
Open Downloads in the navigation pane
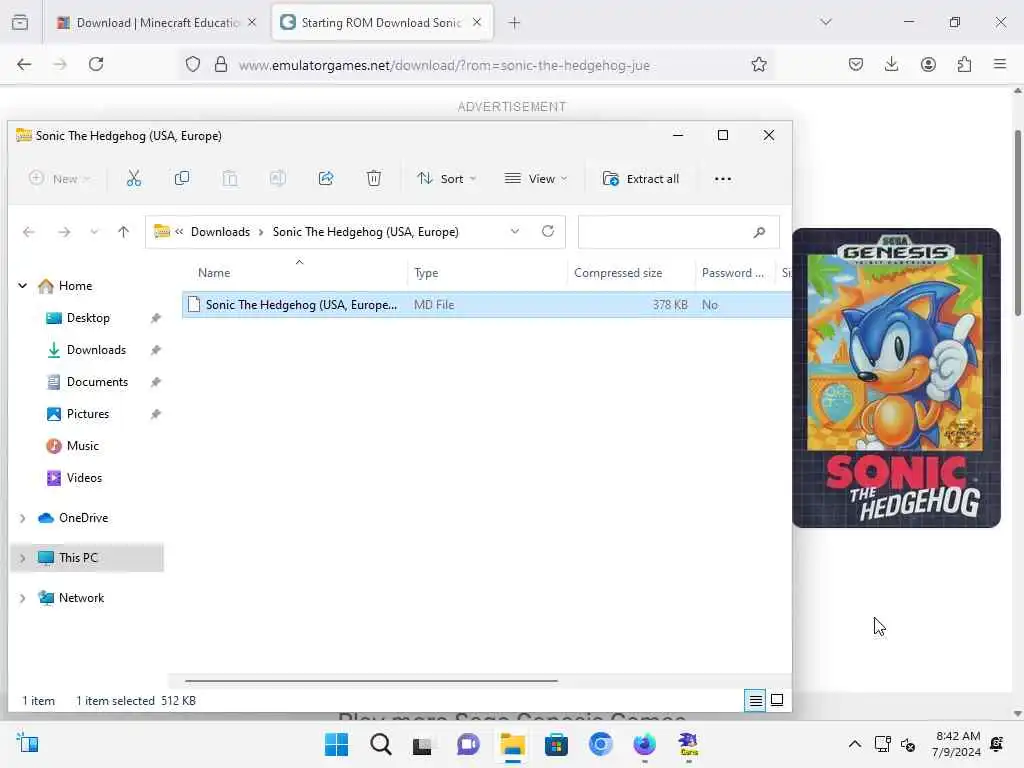click(96, 350)
